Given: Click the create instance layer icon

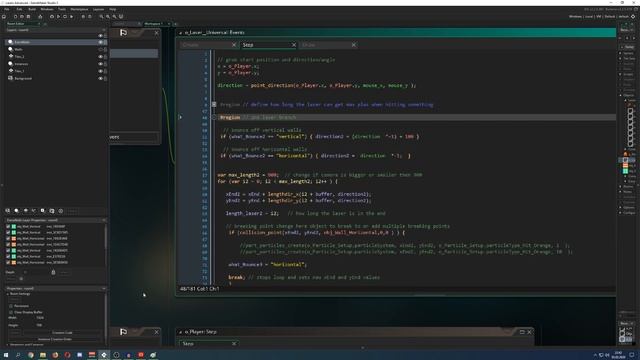Looking at the screenshot, I should 17,211.
